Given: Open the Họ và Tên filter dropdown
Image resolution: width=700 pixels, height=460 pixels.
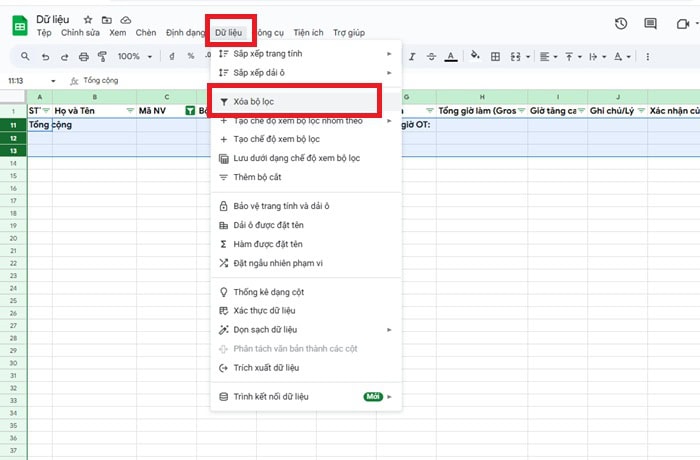Looking at the screenshot, I should point(130,110).
